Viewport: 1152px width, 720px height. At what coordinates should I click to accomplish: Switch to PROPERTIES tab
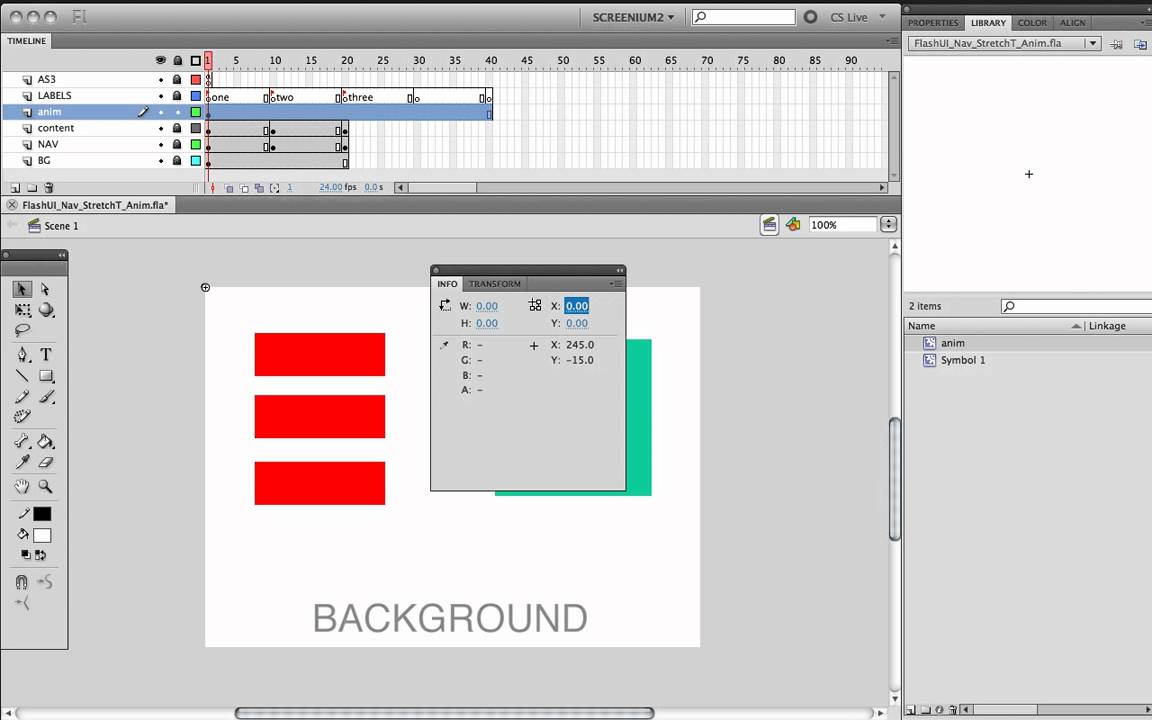[x=933, y=23]
